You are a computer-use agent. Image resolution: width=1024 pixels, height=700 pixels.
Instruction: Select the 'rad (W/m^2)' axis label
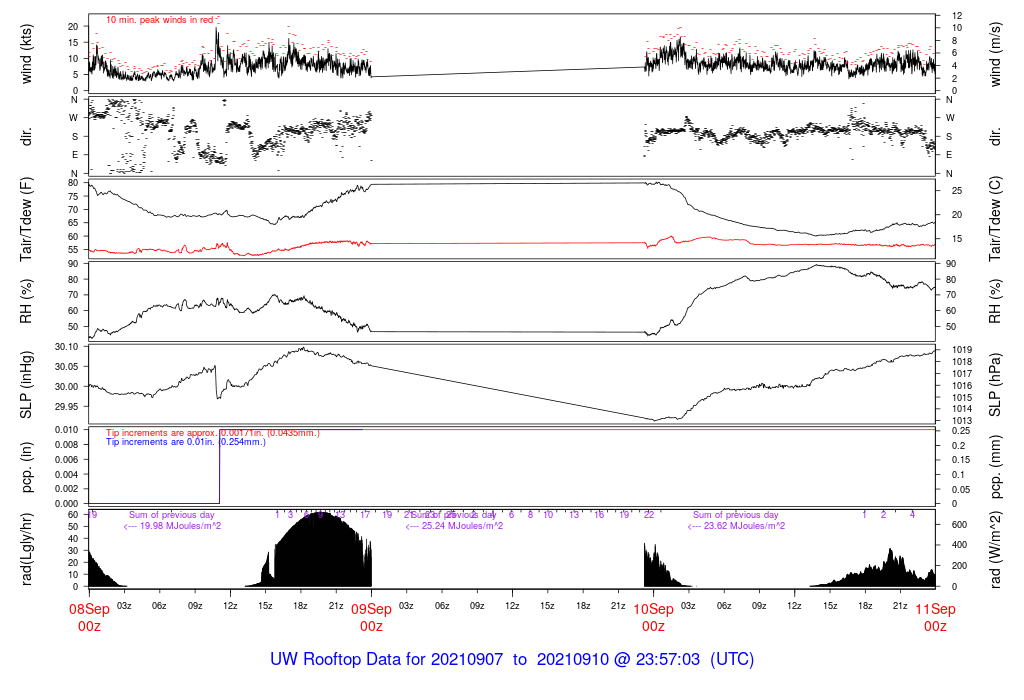pyautogui.click(x=995, y=550)
